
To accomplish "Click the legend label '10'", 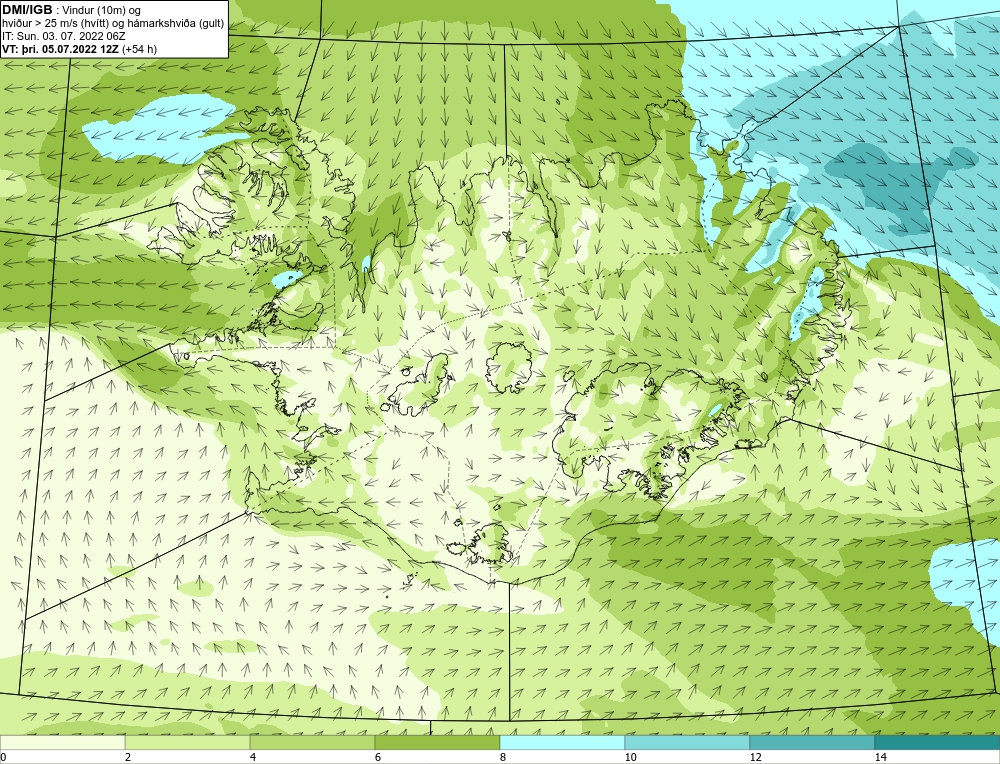I will click(x=631, y=758).
